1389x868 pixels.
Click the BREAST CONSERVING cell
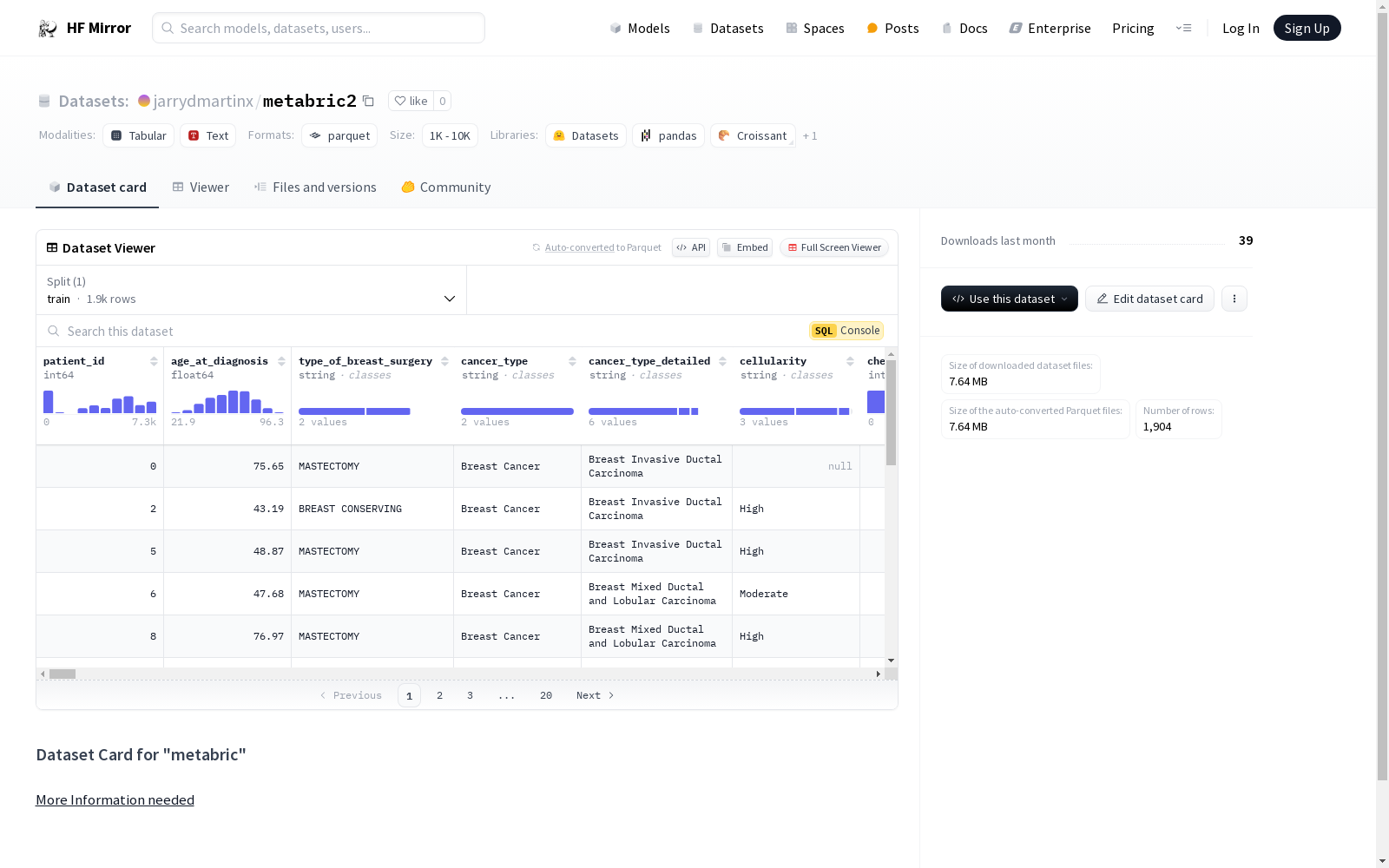(372, 509)
